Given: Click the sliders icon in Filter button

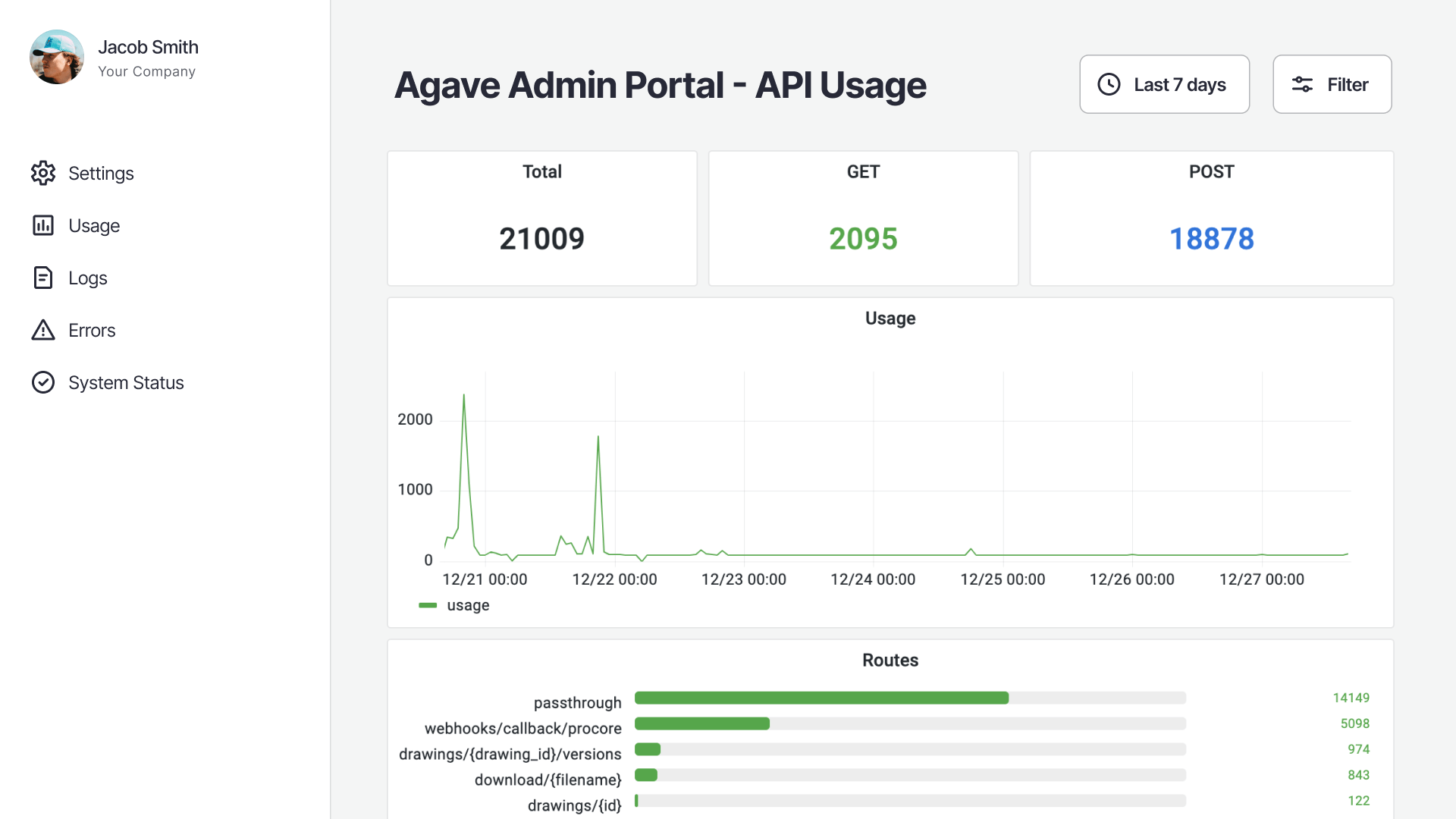Looking at the screenshot, I should 1302,84.
